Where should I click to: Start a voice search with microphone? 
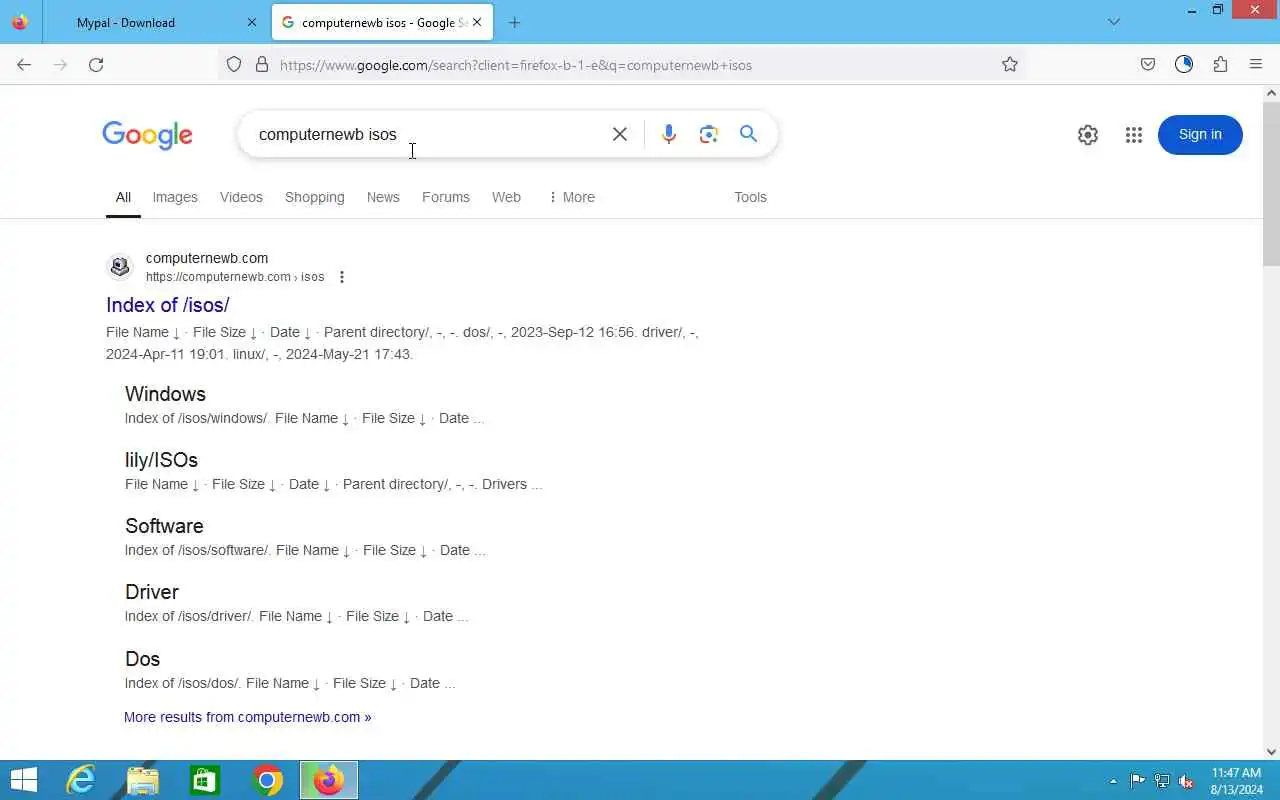pos(669,134)
